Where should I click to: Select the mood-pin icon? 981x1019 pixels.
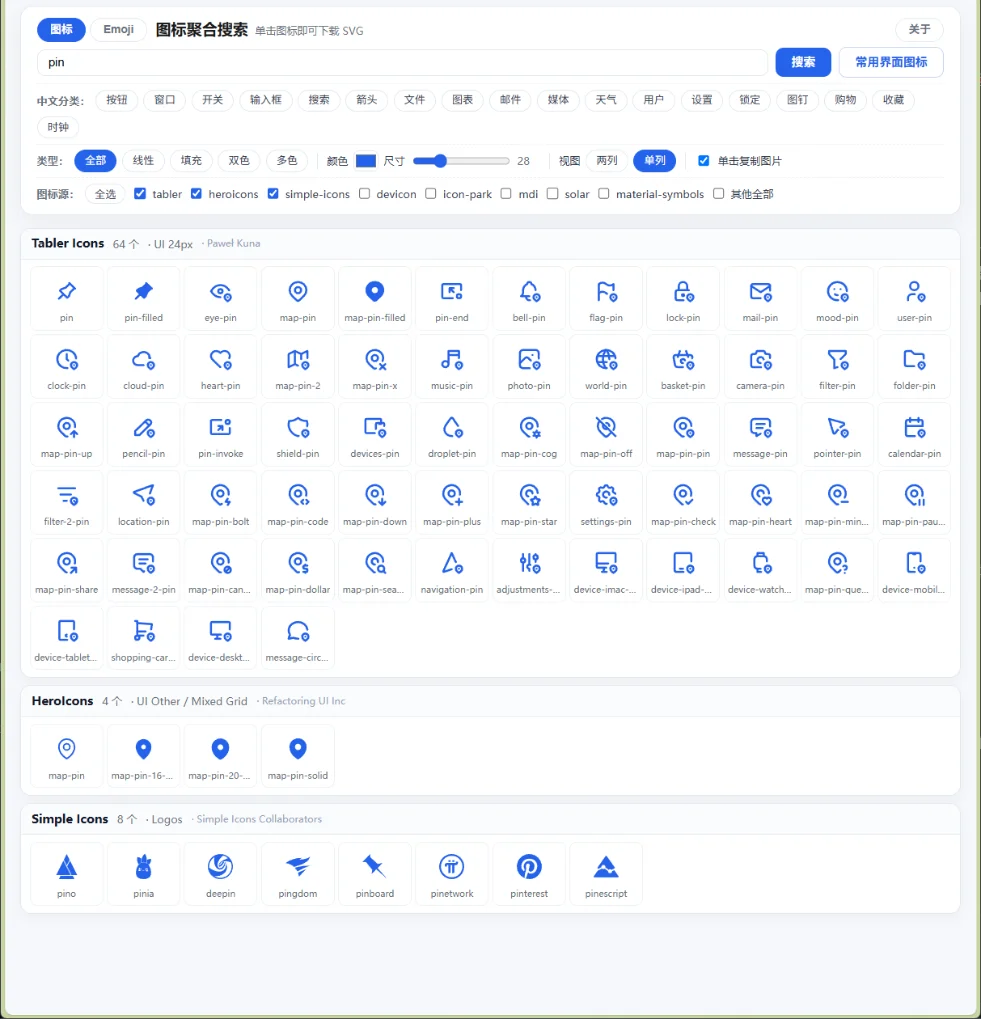[x=837, y=298]
